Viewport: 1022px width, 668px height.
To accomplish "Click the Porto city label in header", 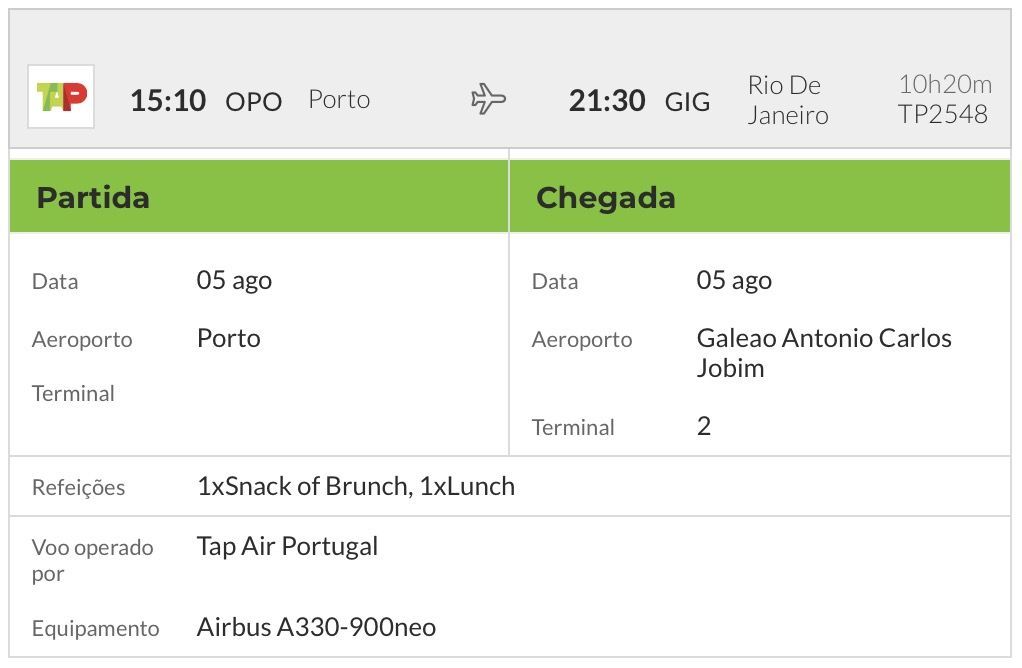I will (x=339, y=100).
